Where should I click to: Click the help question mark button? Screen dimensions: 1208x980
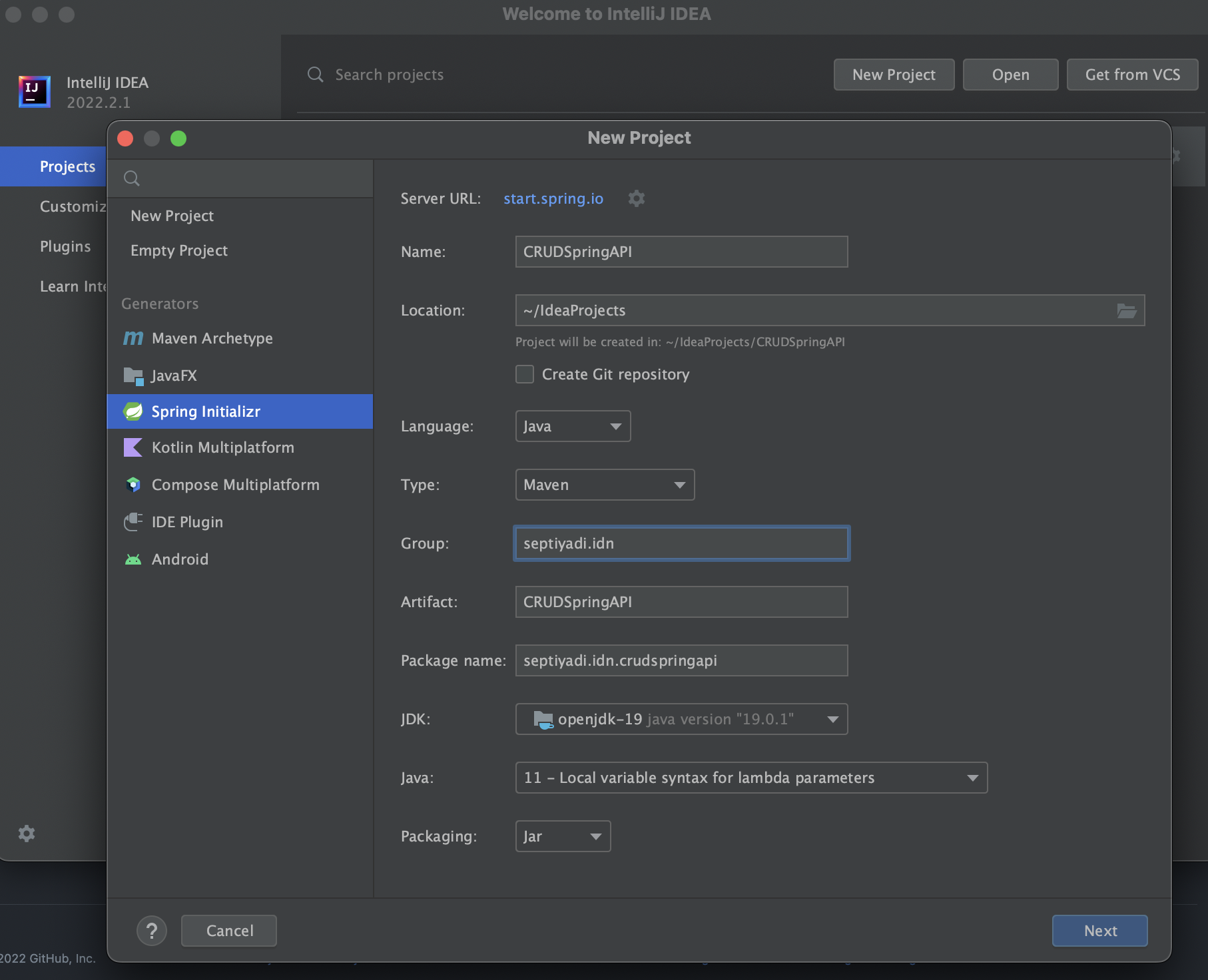coord(152,931)
